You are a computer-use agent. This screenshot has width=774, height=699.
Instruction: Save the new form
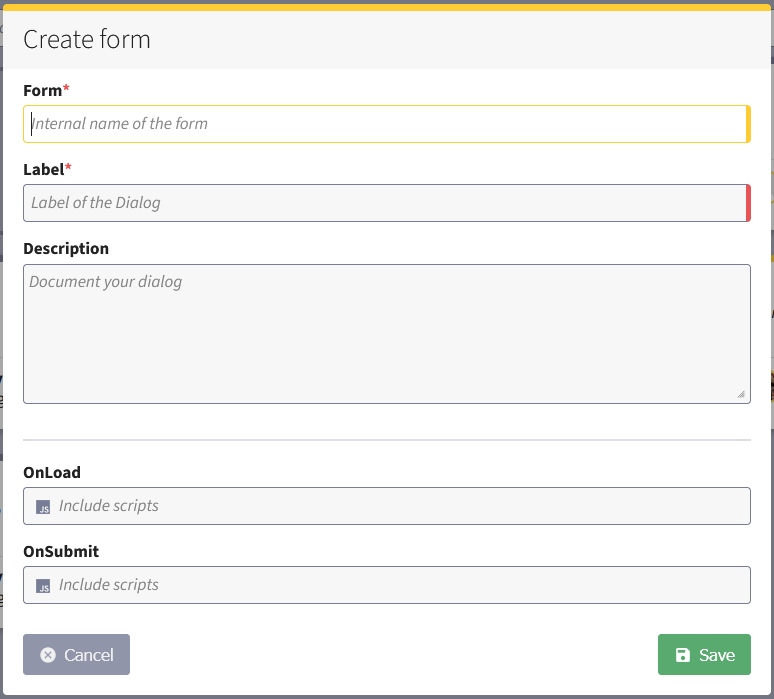[x=704, y=655]
